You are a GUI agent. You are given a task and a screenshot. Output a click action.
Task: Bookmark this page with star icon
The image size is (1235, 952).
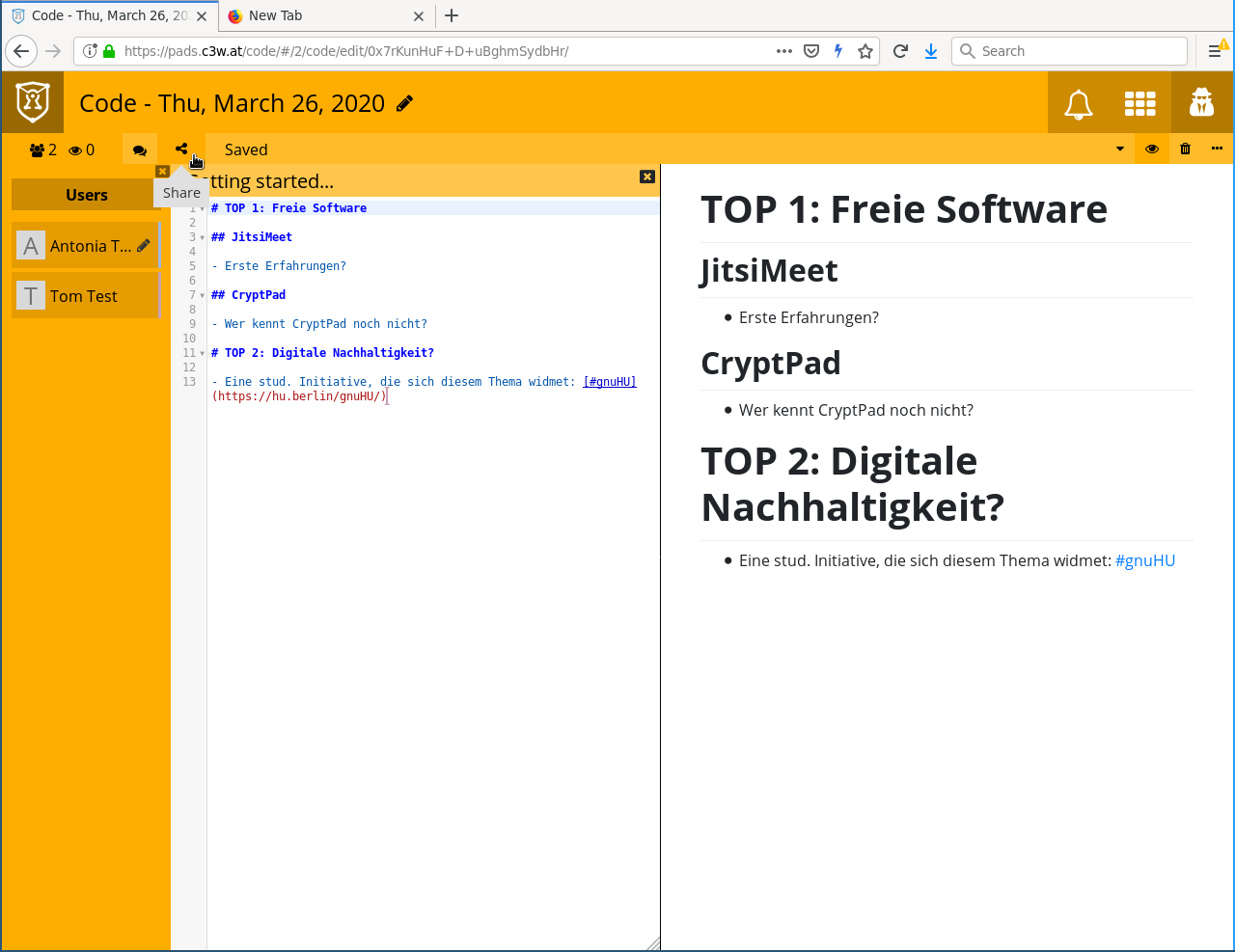(x=865, y=51)
